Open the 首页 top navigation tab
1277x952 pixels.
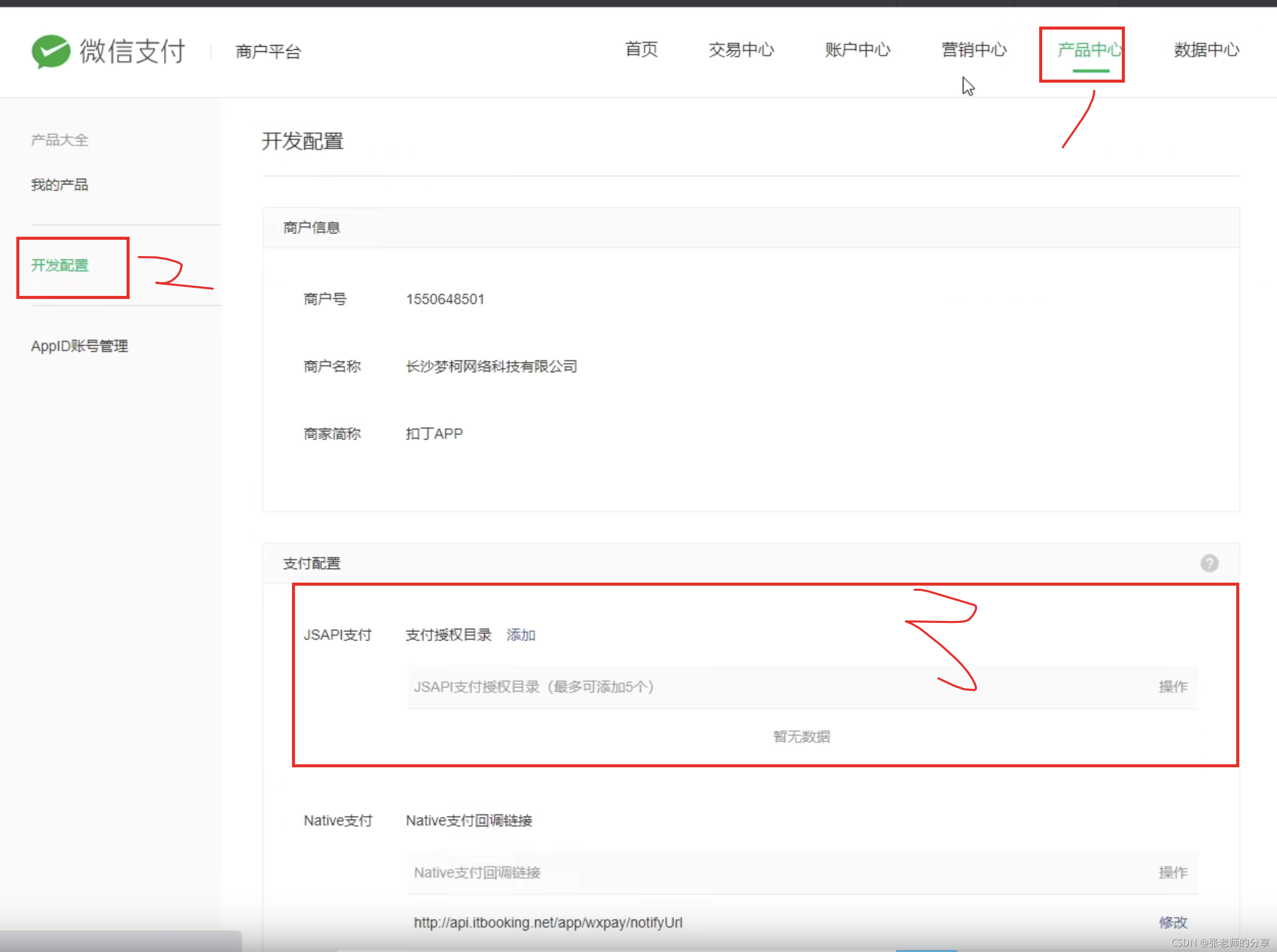click(641, 50)
